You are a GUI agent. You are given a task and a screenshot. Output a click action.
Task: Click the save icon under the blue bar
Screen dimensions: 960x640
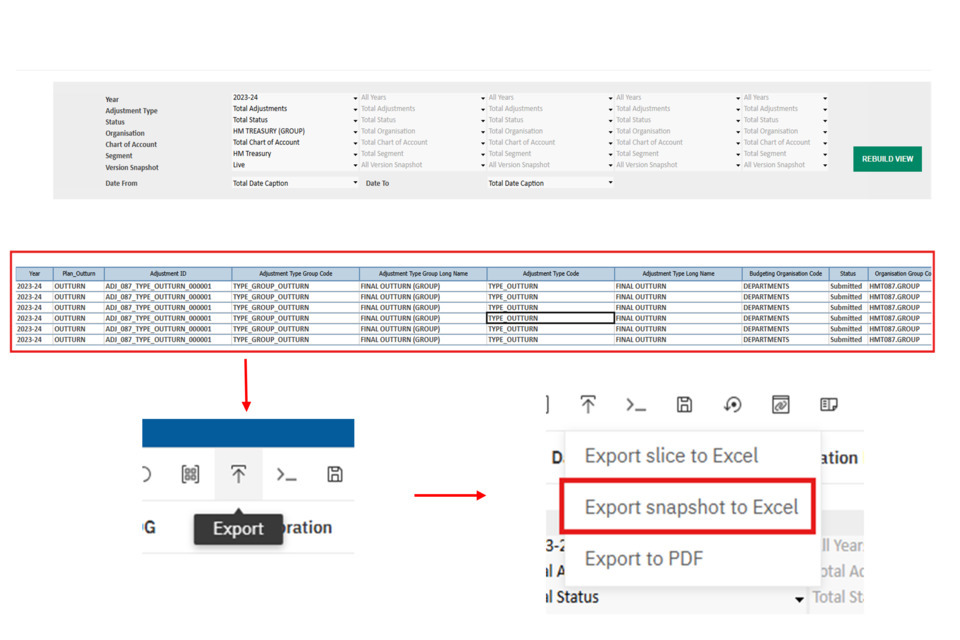pyautogui.click(x=335, y=475)
